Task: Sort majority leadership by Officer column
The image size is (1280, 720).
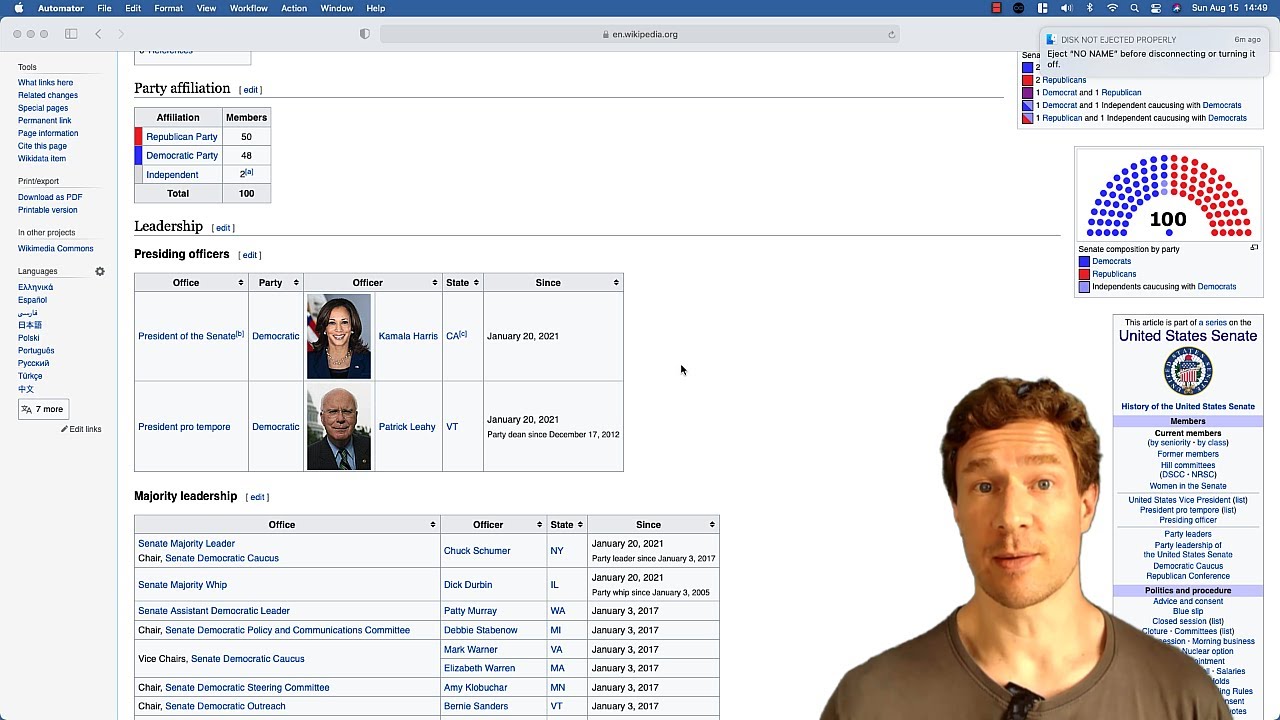Action: tap(539, 525)
